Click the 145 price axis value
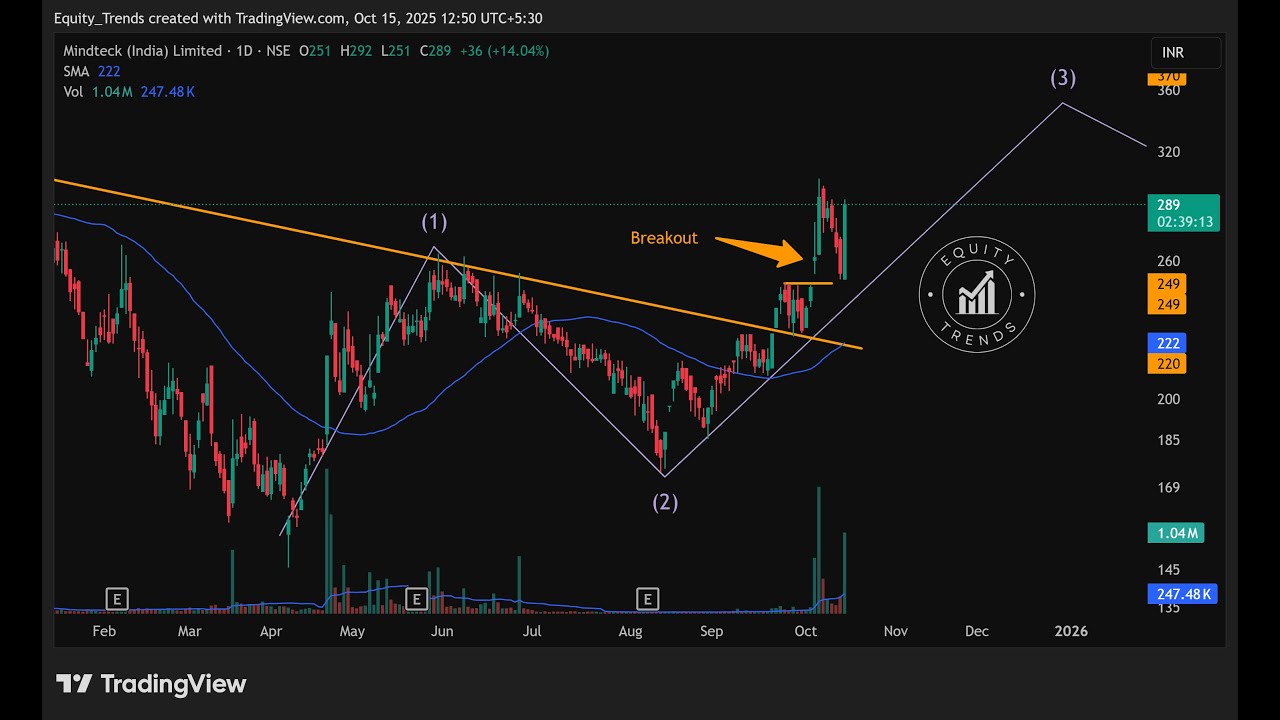Image resolution: width=1280 pixels, height=720 pixels. (1169, 570)
